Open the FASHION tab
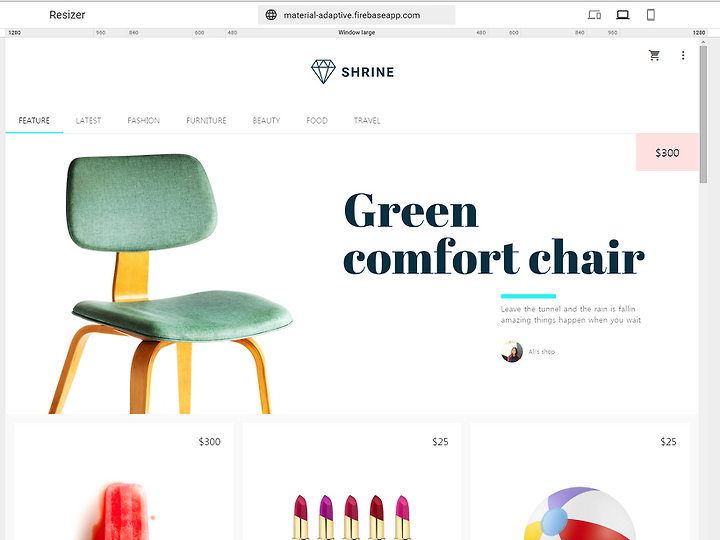Screen dimensions: 720x540 (144, 121)
